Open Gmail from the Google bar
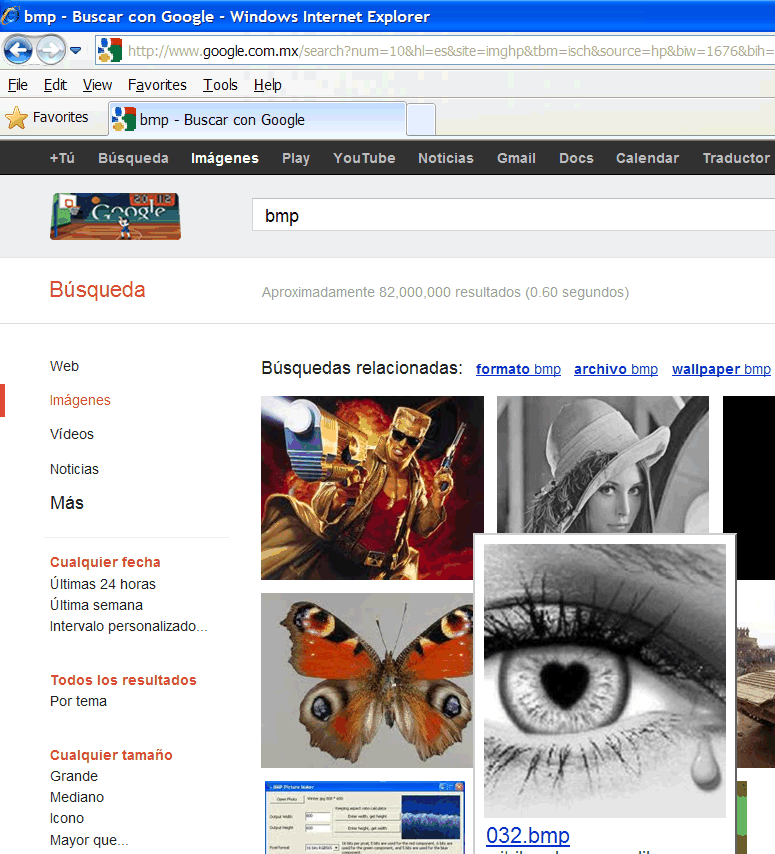The width and height of the screenshot is (775, 854). 516,158
